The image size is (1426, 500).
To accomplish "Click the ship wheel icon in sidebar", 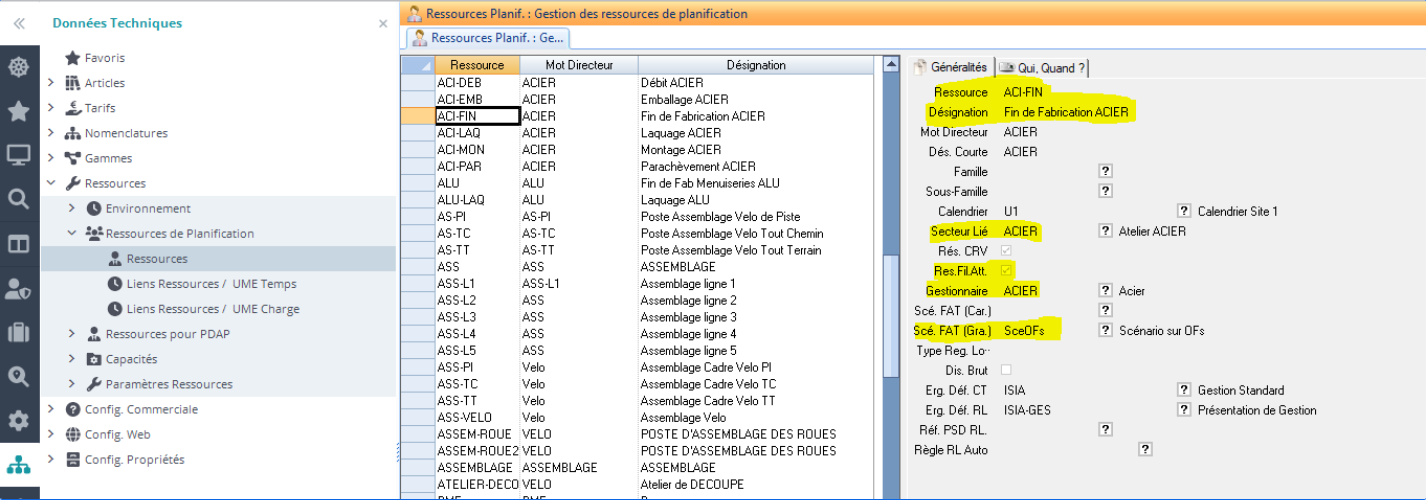I will (18, 67).
